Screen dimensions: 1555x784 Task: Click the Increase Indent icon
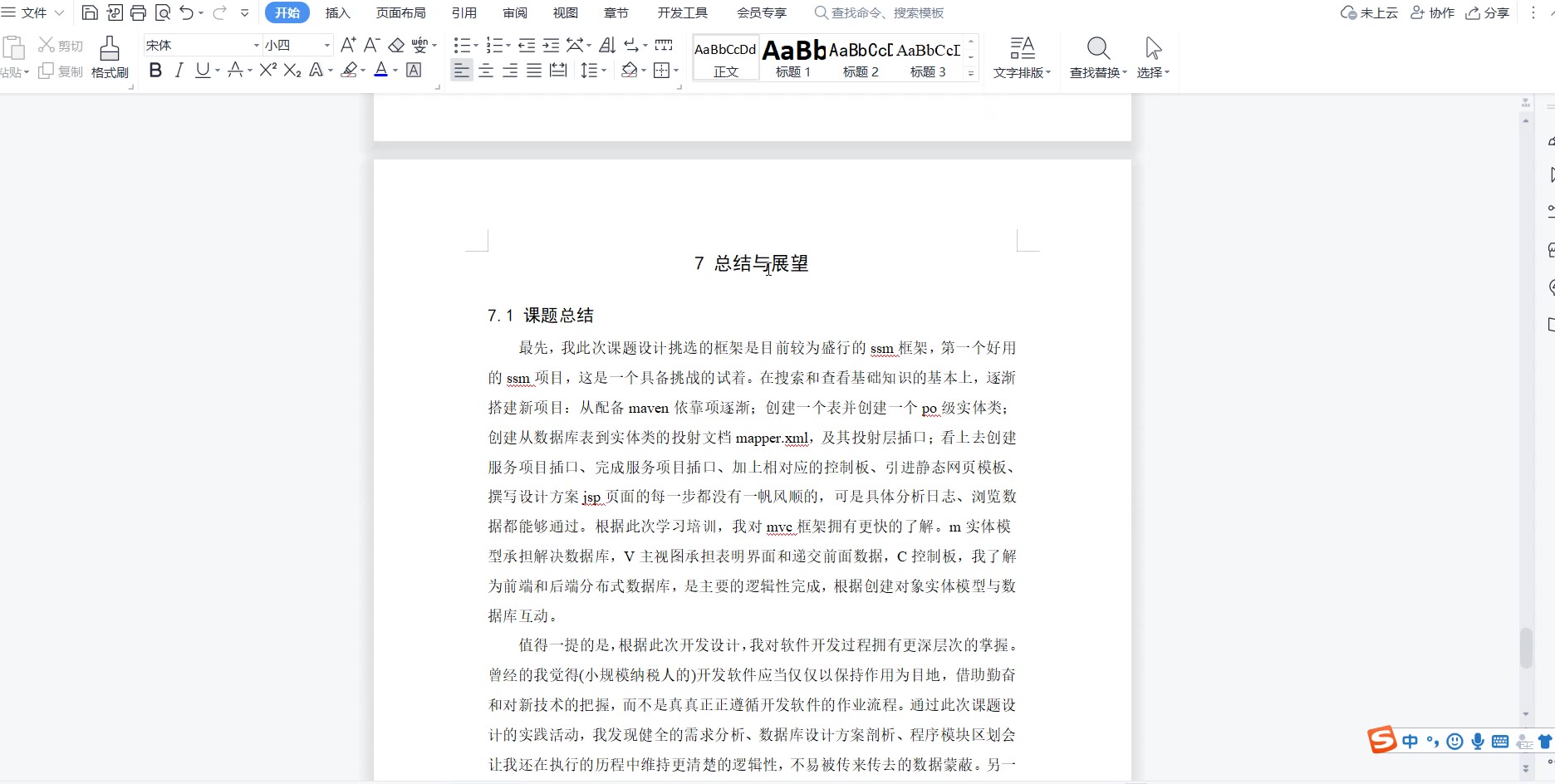[551, 45]
